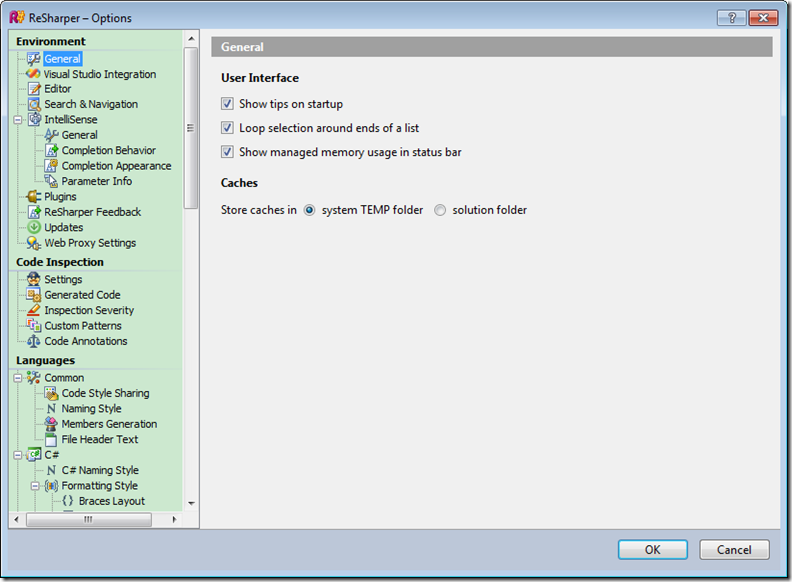This screenshot has width=792, height=582.
Task: Open Web Proxy Settings label
Action: pos(90,243)
